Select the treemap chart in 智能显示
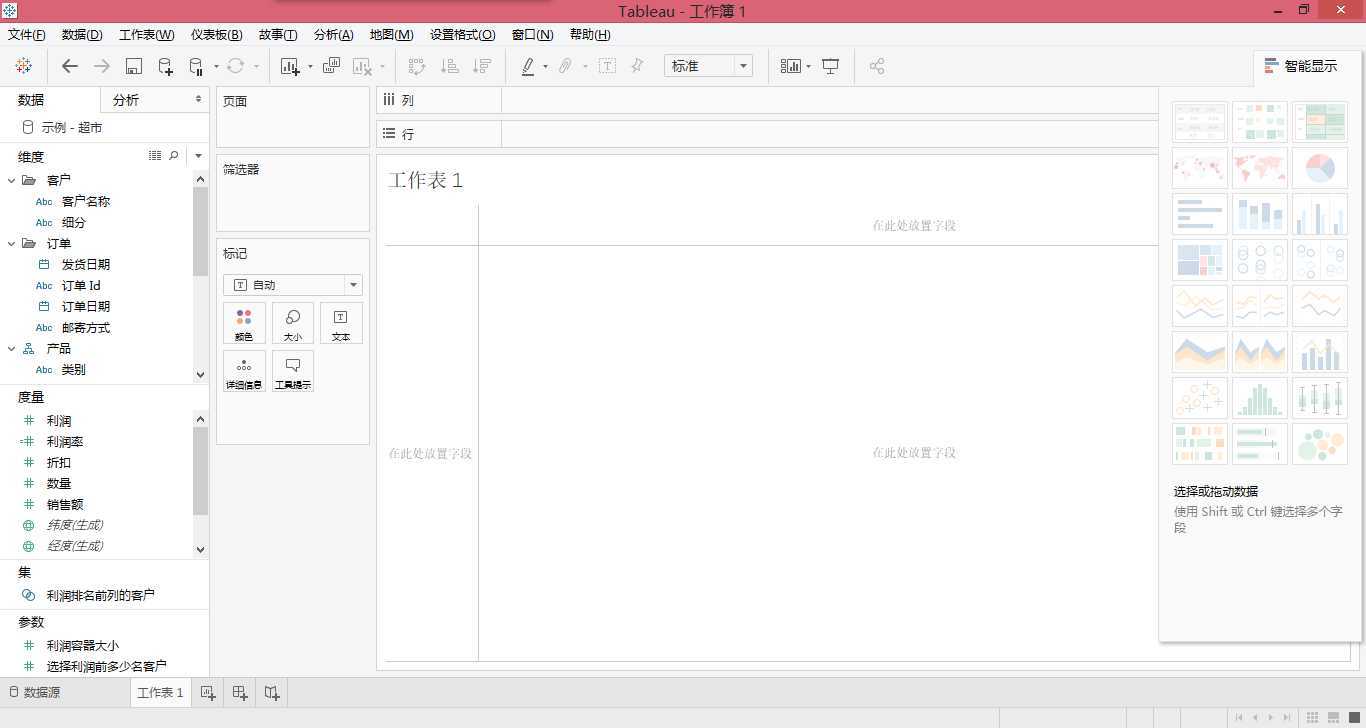This screenshot has height=728, width=1366. (x=1200, y=260)
